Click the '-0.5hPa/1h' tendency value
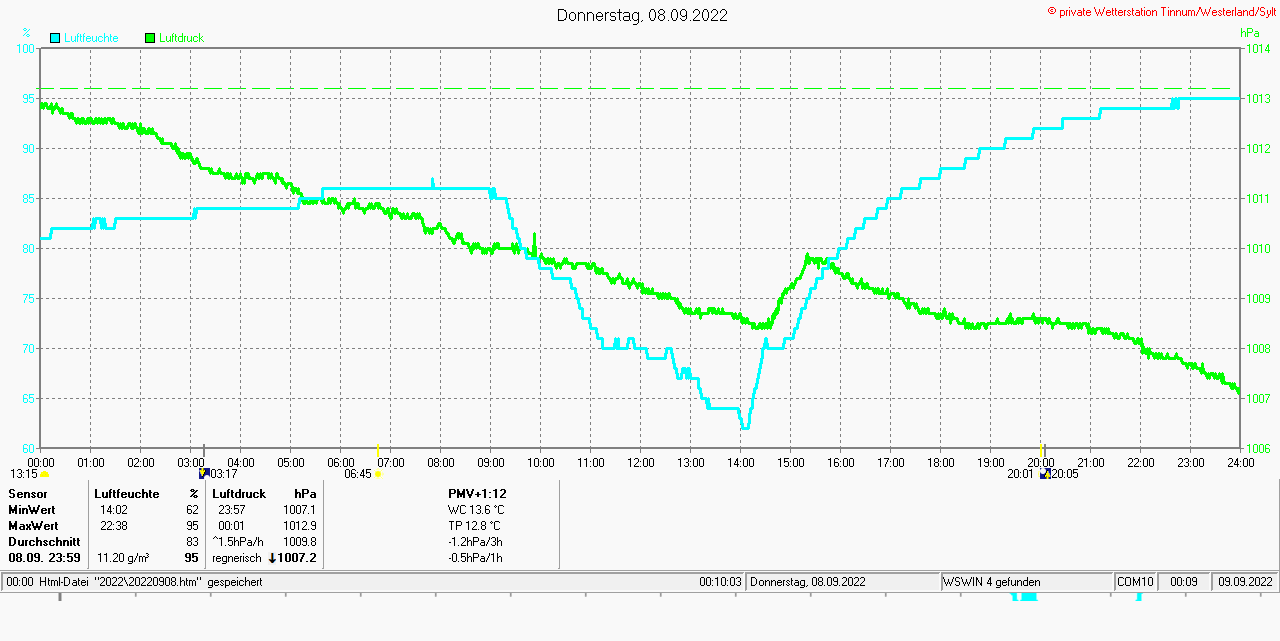Screen dimensions: 1280x641 (476, 558)
